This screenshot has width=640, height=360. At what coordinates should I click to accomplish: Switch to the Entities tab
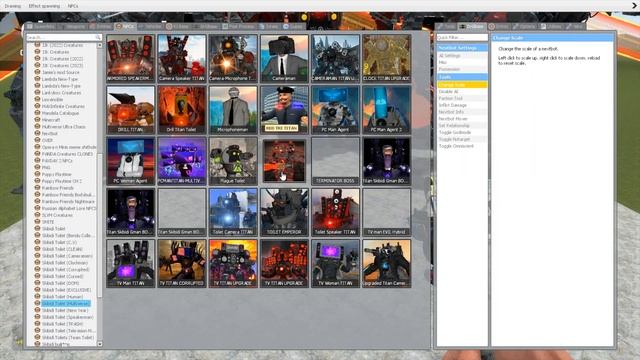coord(100,26)
